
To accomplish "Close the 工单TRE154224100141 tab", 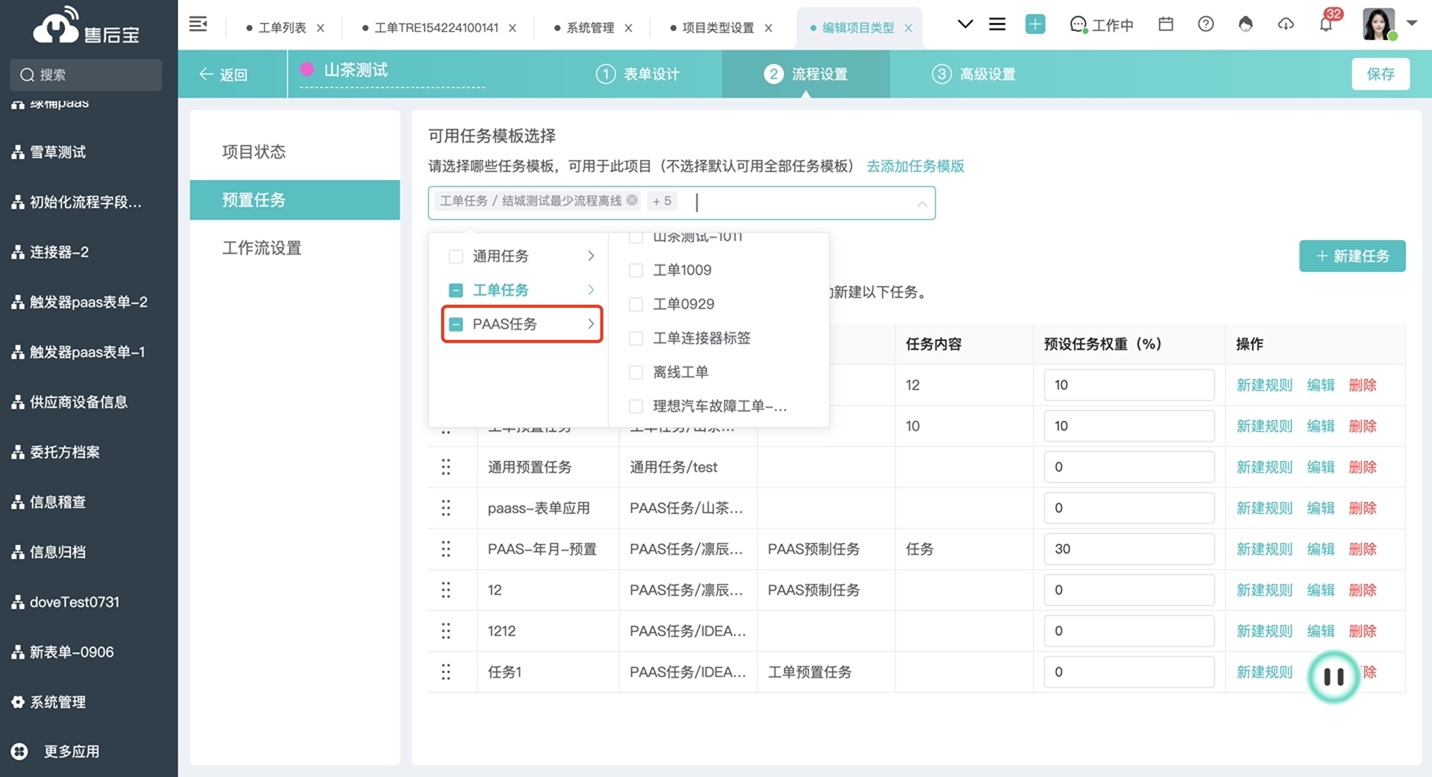I will coord(512,28).
